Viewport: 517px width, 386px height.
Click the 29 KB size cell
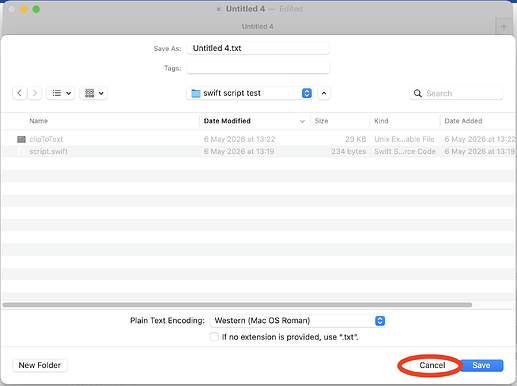click(x=356, y=139)
